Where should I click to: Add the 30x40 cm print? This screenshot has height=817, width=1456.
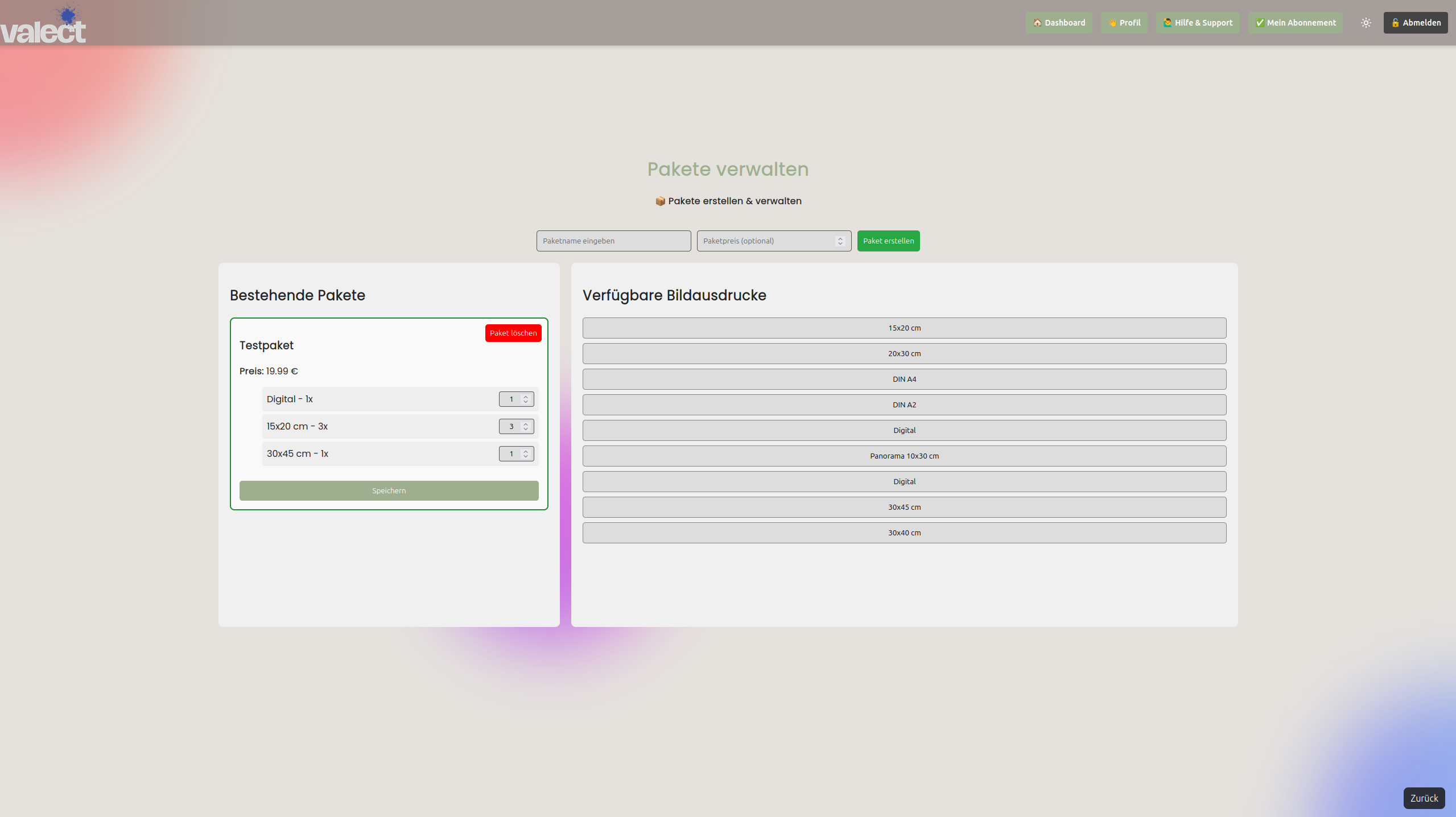point(904,533)
